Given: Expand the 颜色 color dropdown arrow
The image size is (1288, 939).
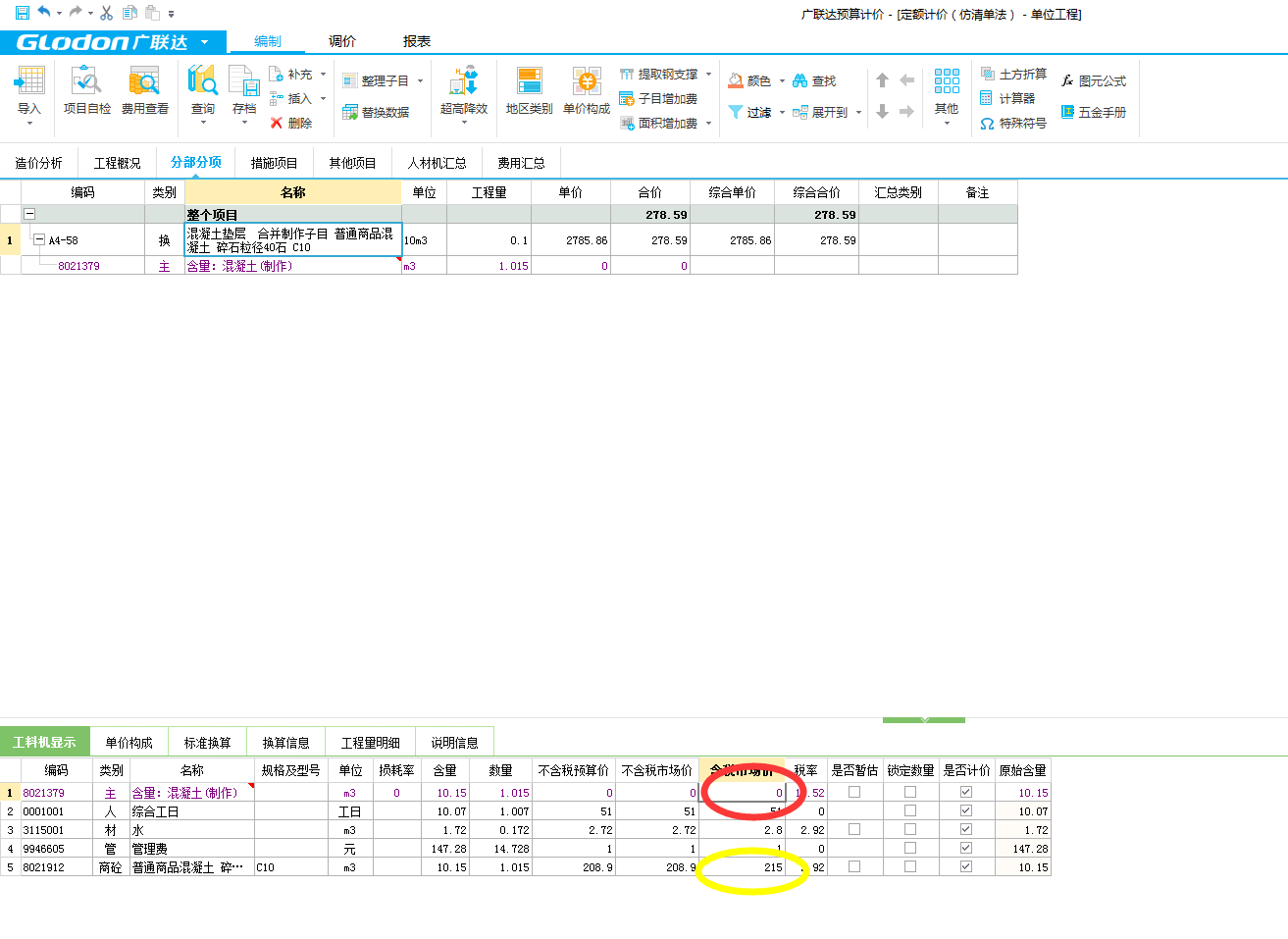Looking at the screenshot, I should [x=782, y=81].
